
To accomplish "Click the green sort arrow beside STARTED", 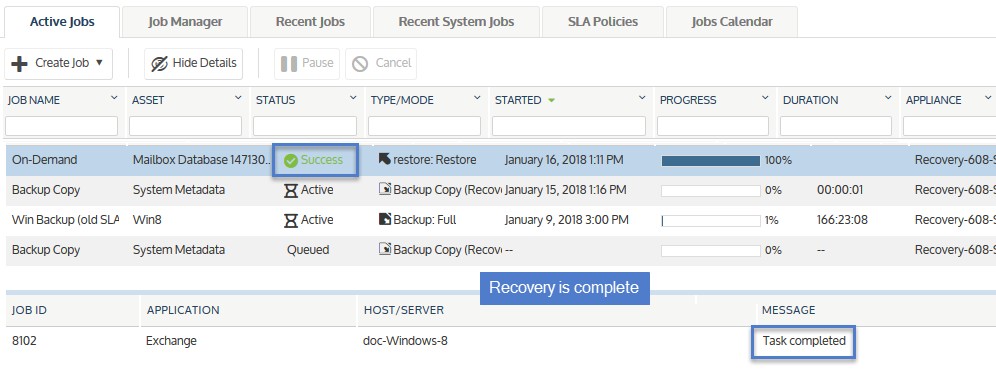I will coord(551,100).
